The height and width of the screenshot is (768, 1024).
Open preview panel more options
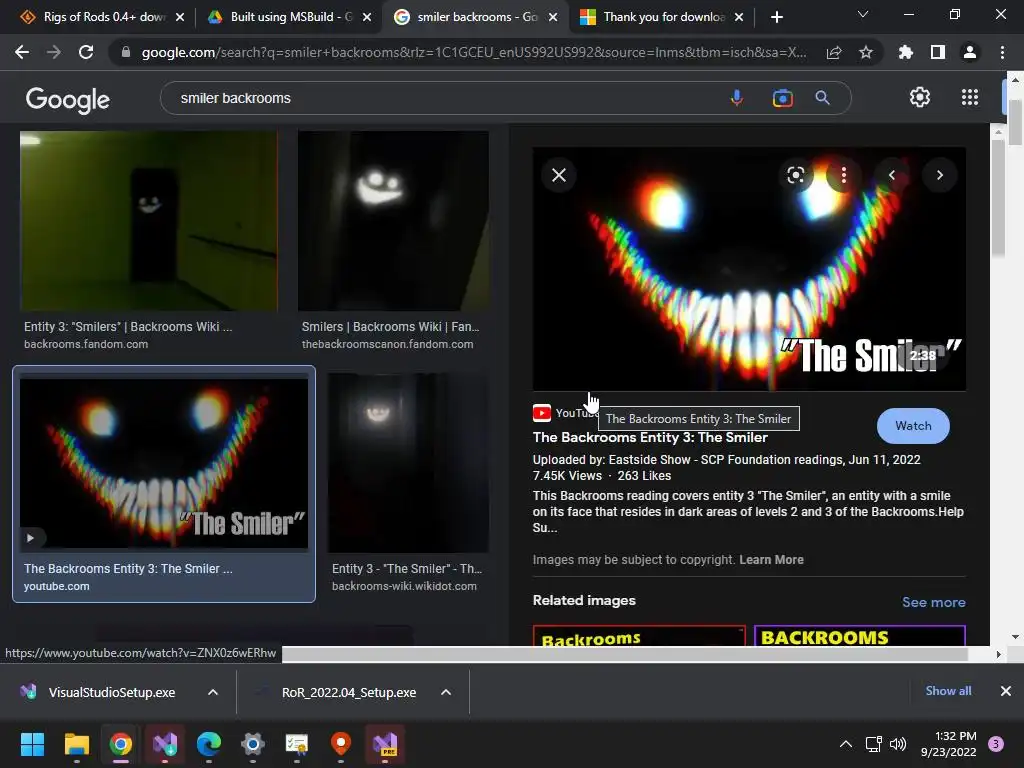point(844,175)
